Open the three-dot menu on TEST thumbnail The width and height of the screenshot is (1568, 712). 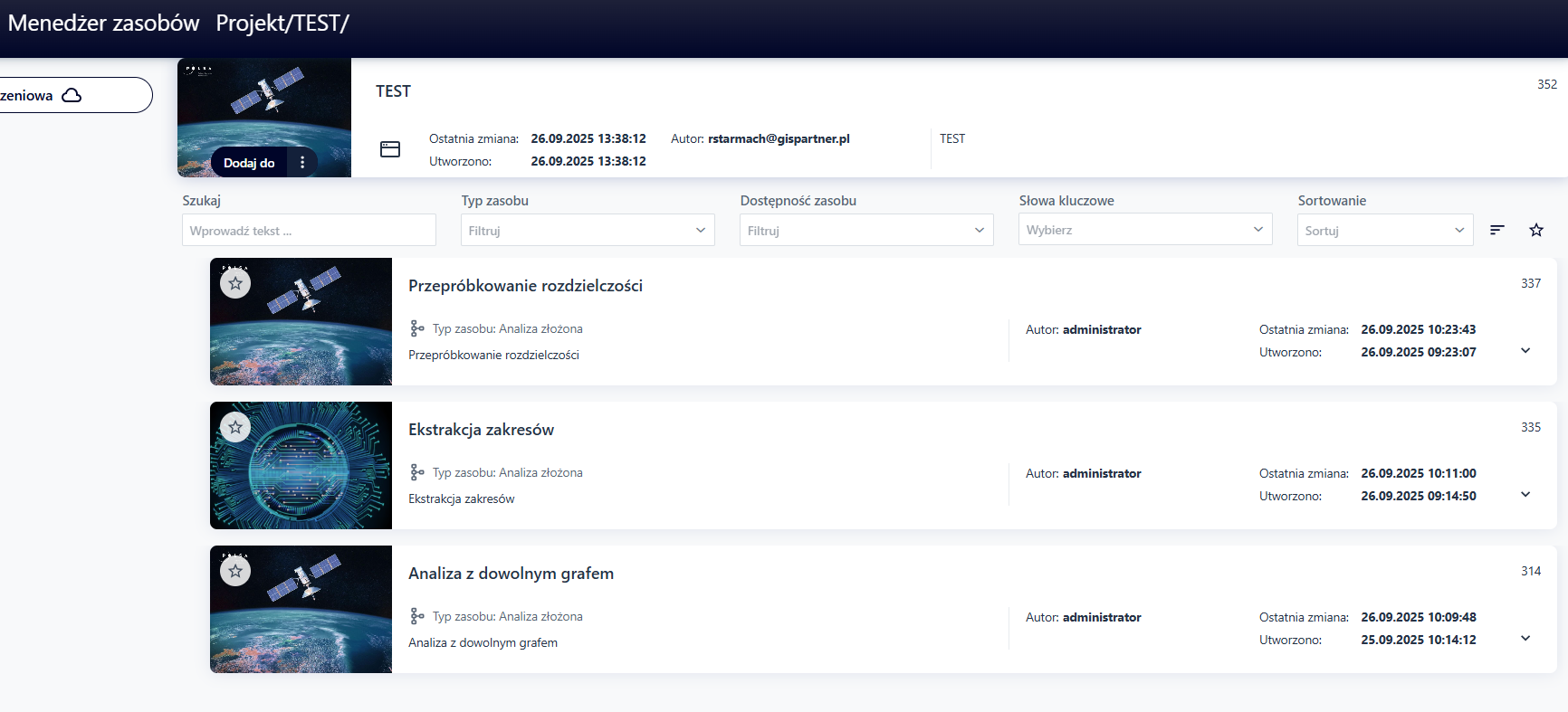[x=302, y=163]
